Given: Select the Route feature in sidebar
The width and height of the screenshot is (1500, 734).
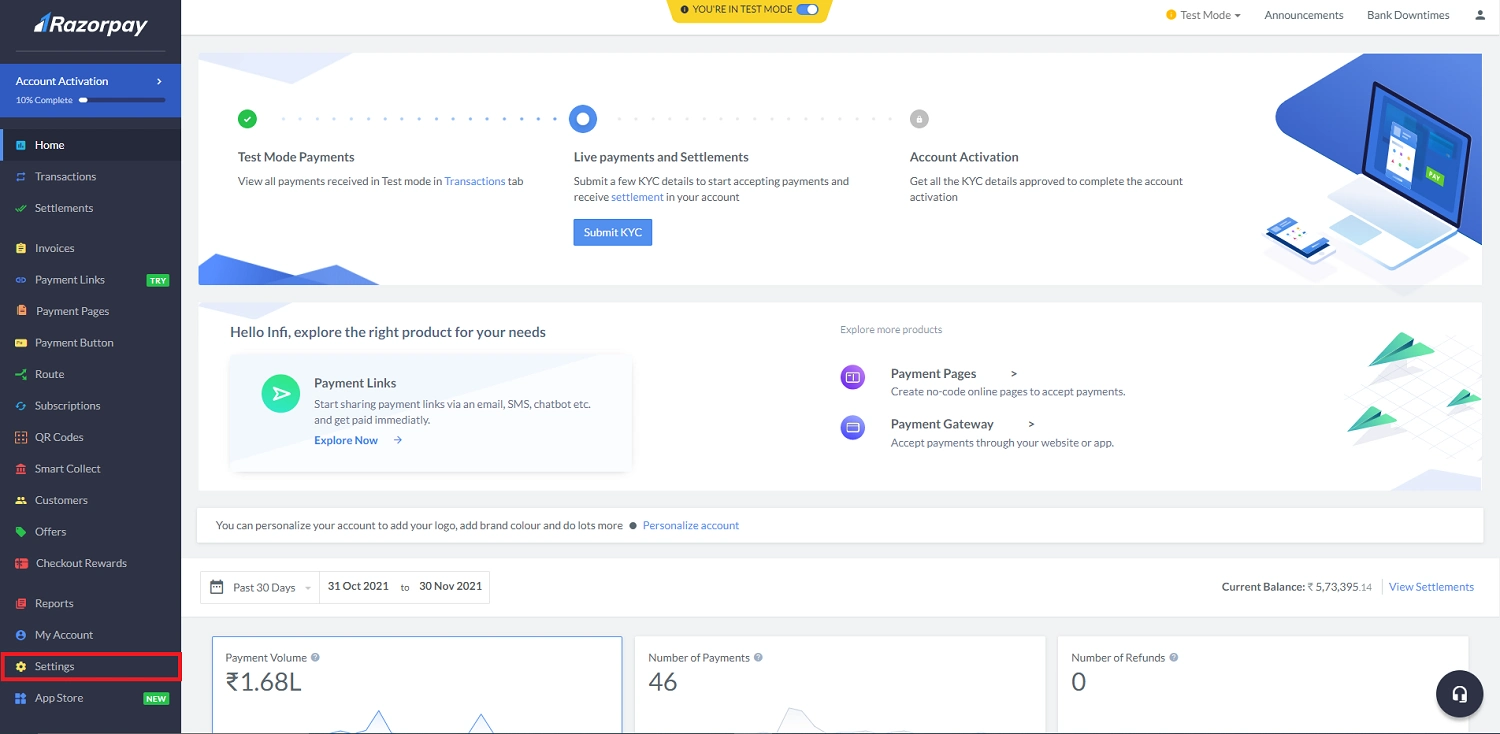Looking at the screenshot, I should coord(50,374).
